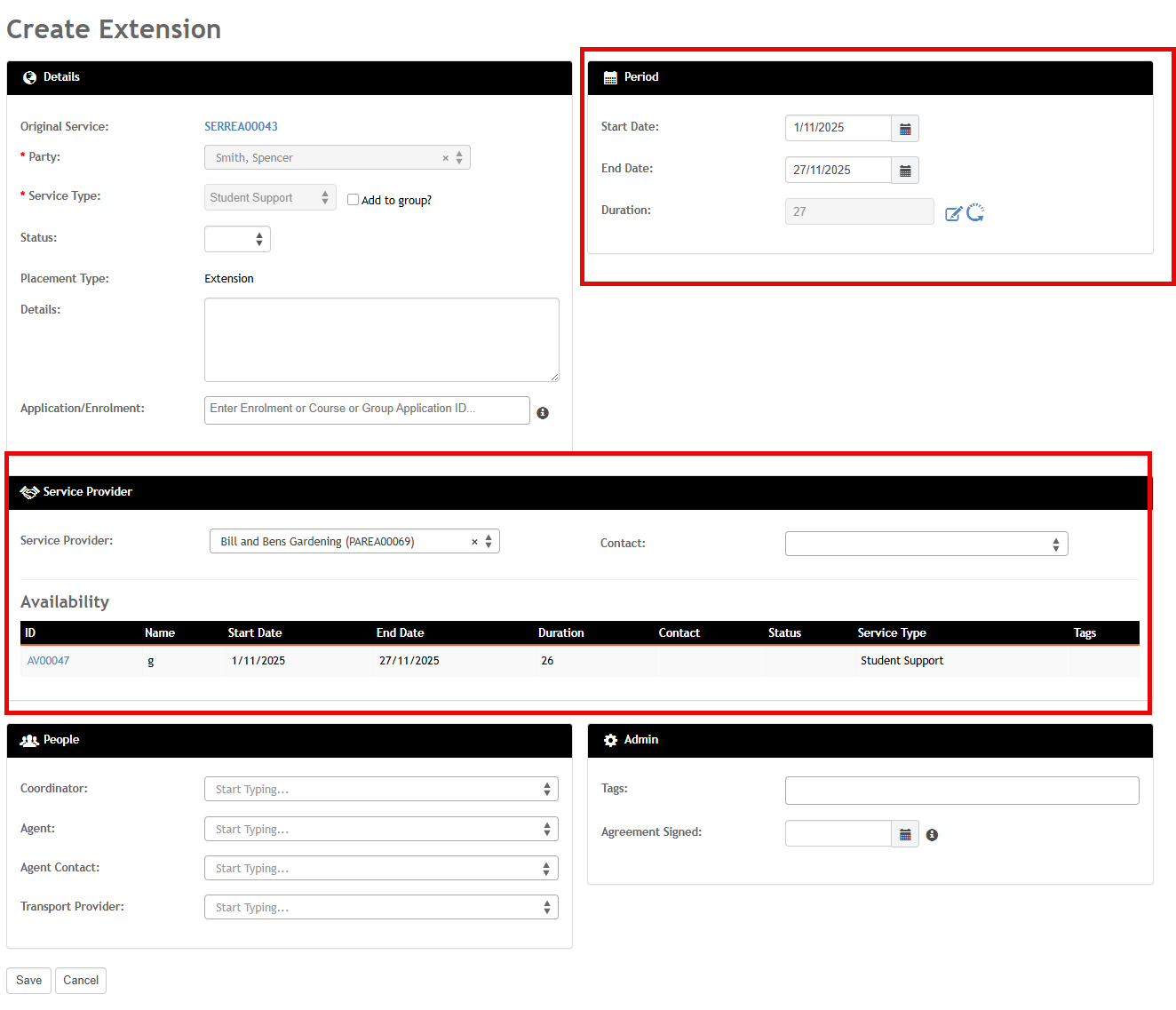The height and width of the screenshot is (1010, 1176).
Task: Open the Contact dropdown
Action: (x=926, y=544)
